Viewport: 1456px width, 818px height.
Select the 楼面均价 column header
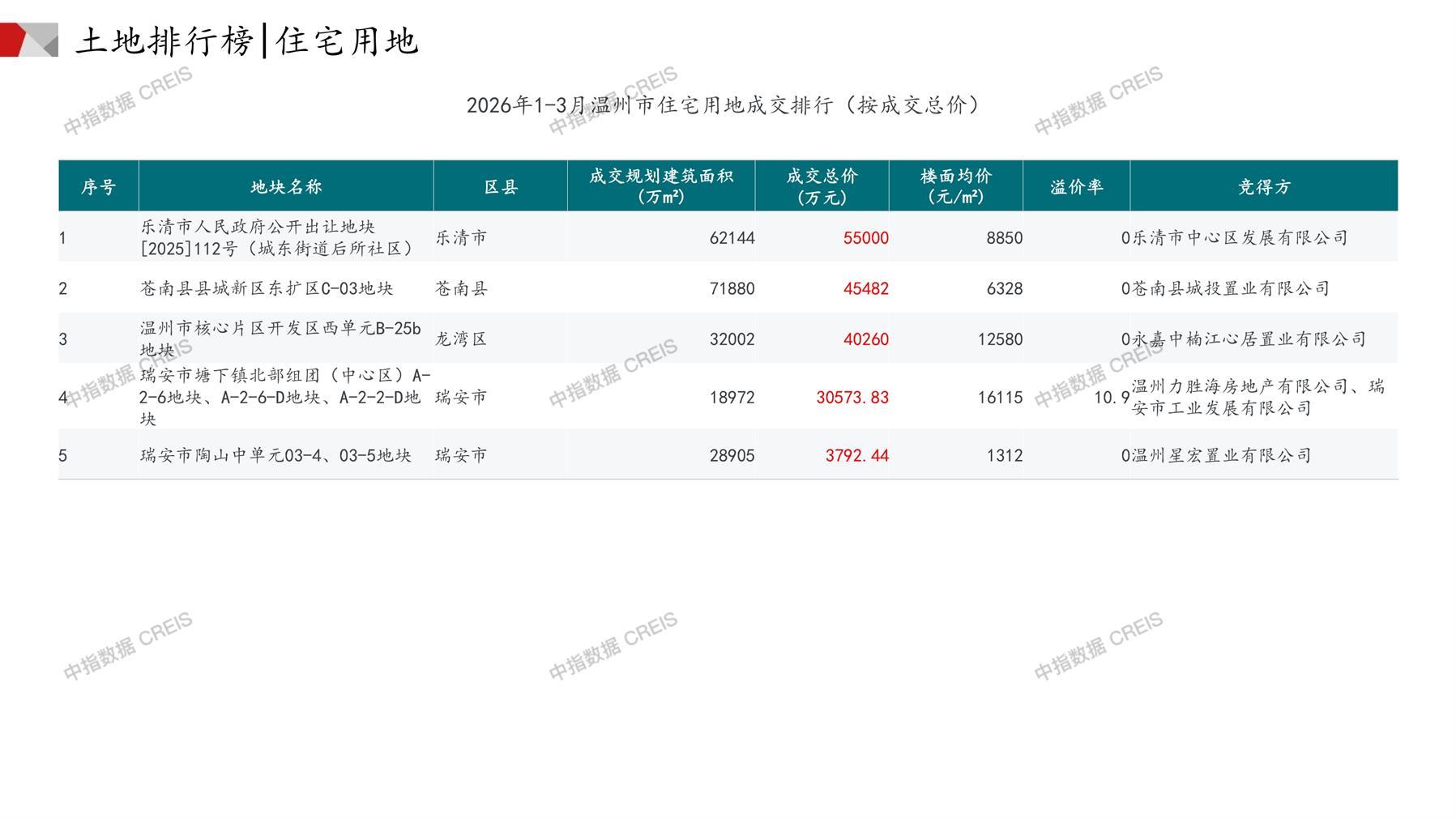(956, 186)
